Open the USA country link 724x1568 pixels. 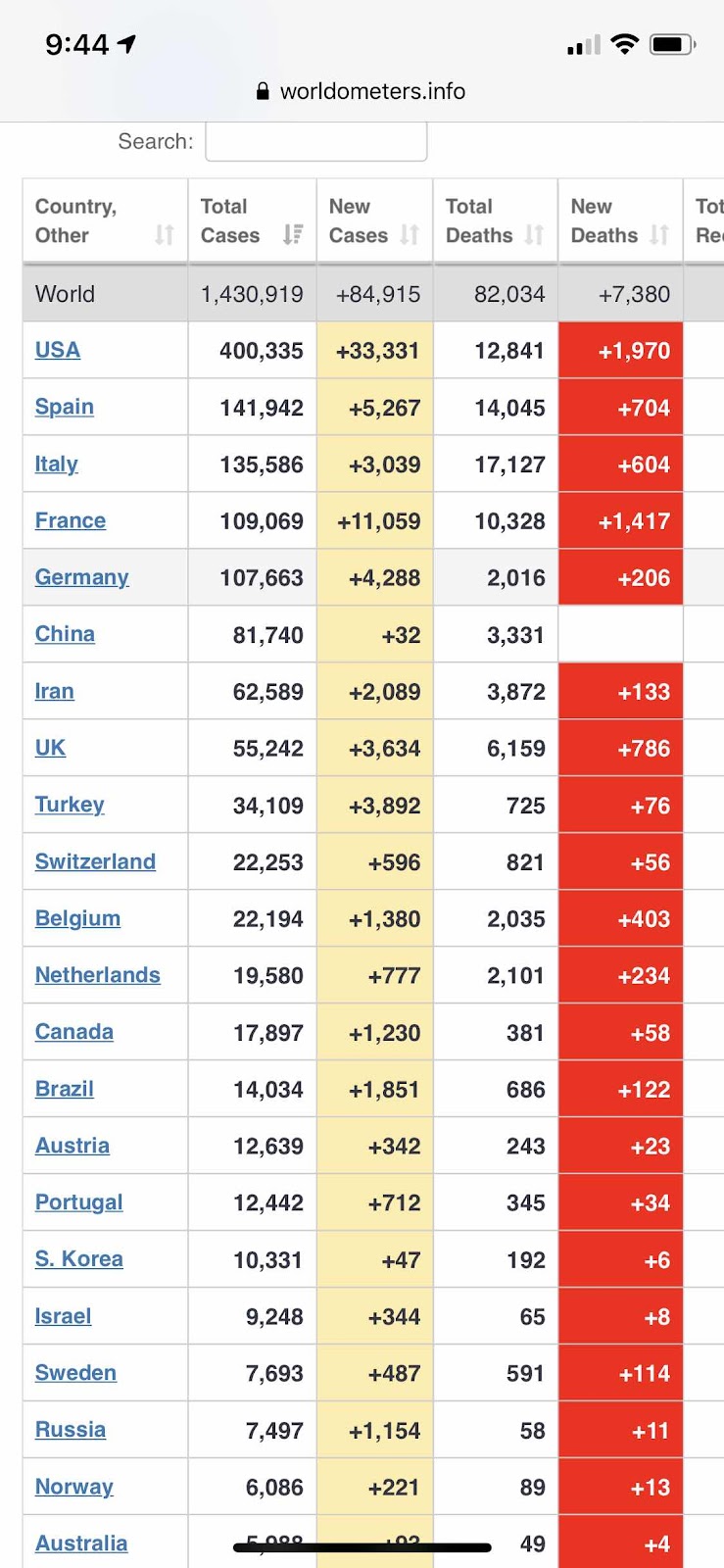point(58,350)
